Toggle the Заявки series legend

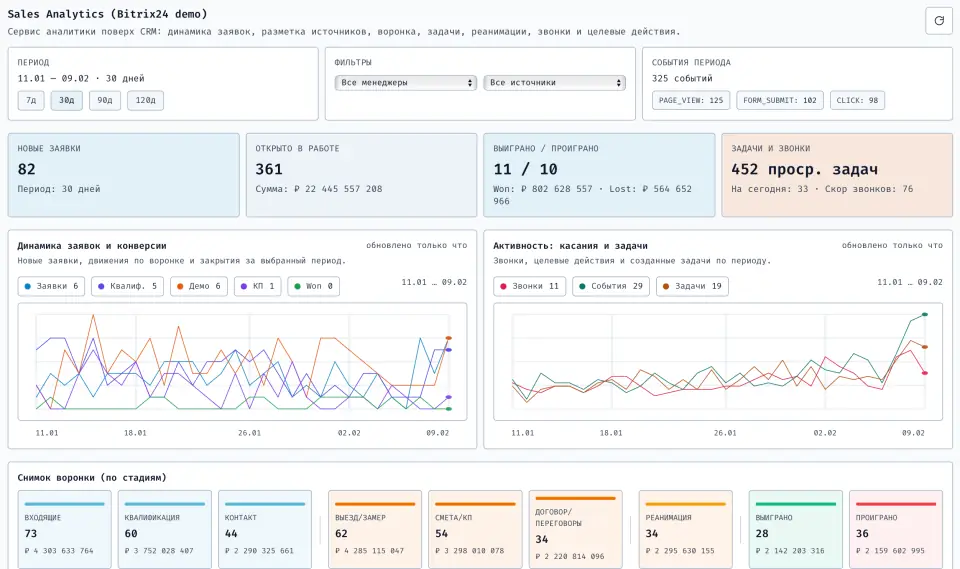pos(51,286)
